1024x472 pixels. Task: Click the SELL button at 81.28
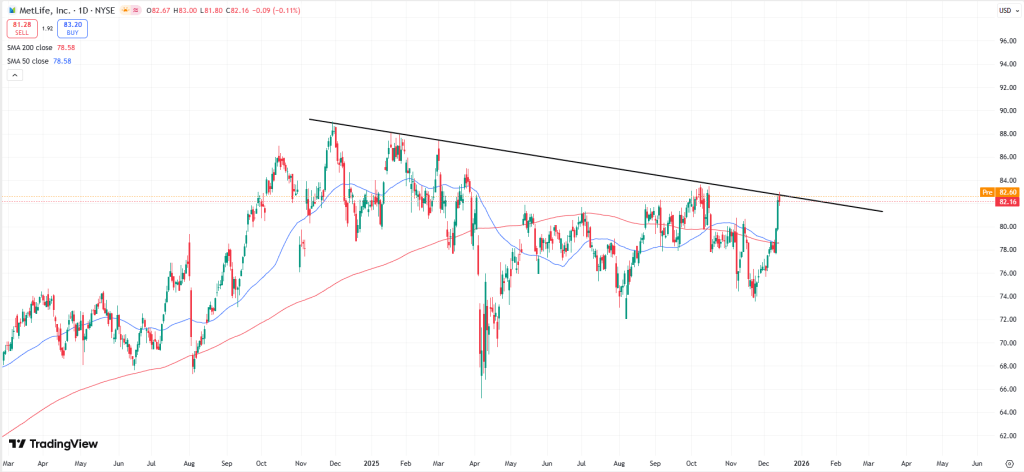coord(22,28)
